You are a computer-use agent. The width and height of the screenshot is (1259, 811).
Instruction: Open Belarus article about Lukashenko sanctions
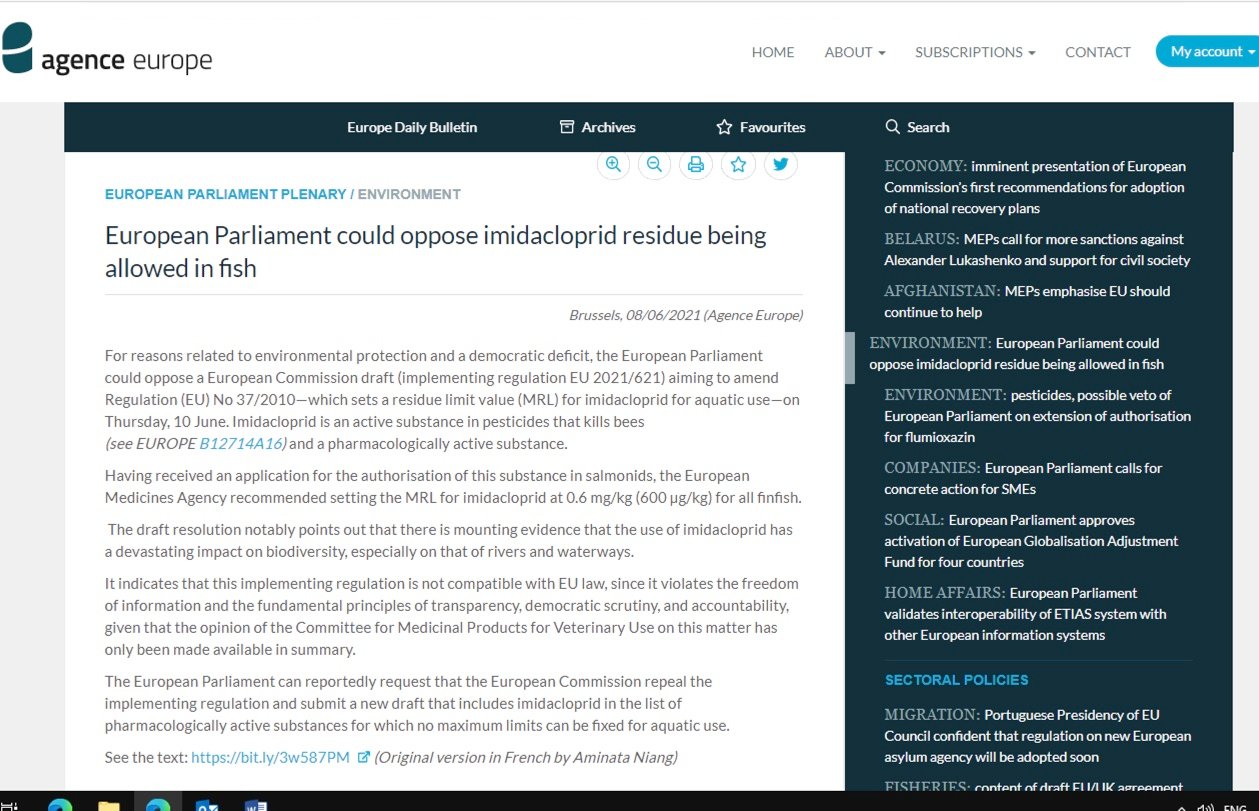pyautogui.click(x=1035, y=250)
